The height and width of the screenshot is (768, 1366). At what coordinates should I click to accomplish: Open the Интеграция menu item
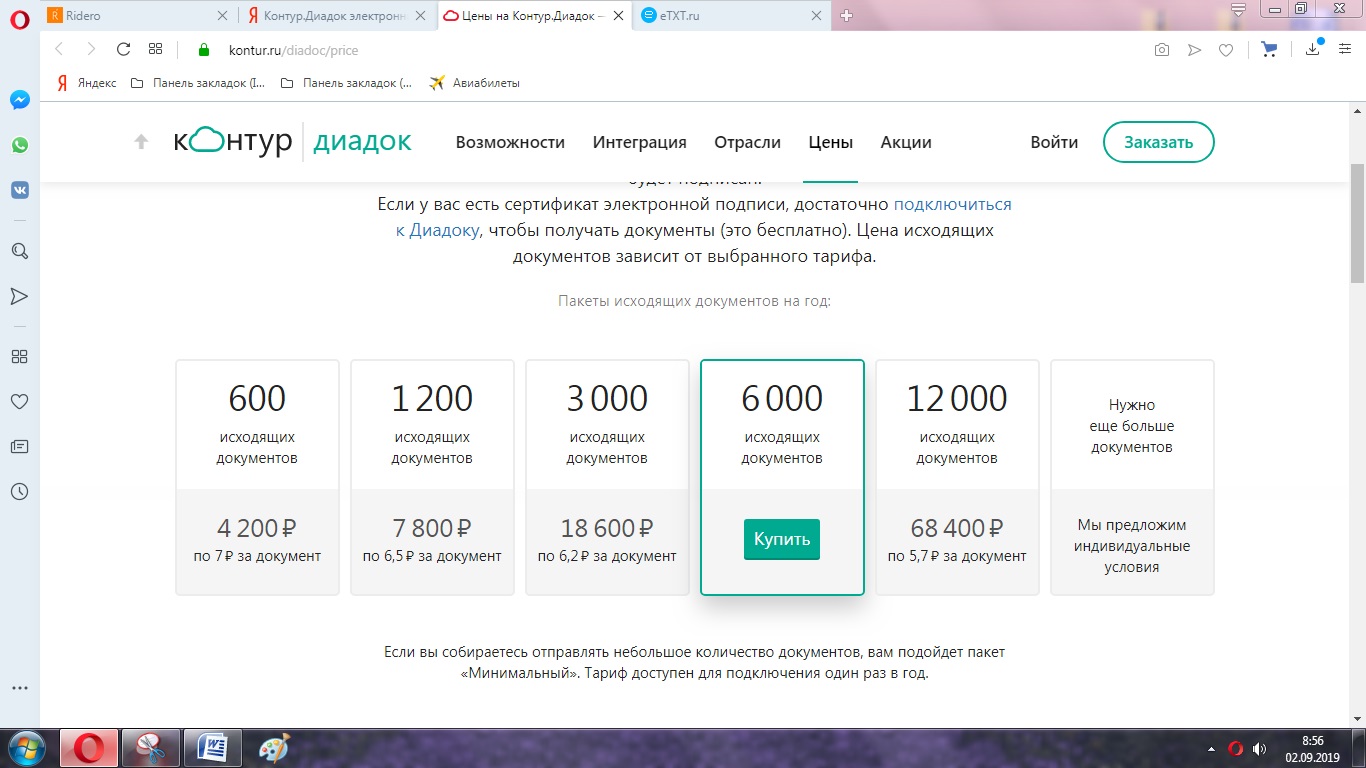639,142
